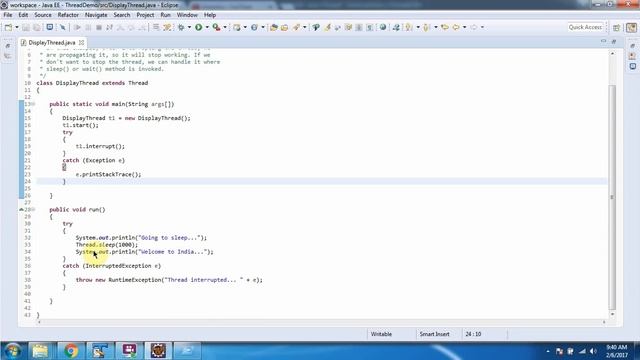Click the Resume debug icon
Image resolution: width=640 pixels, height=360 pixels.
click(77, 27)
